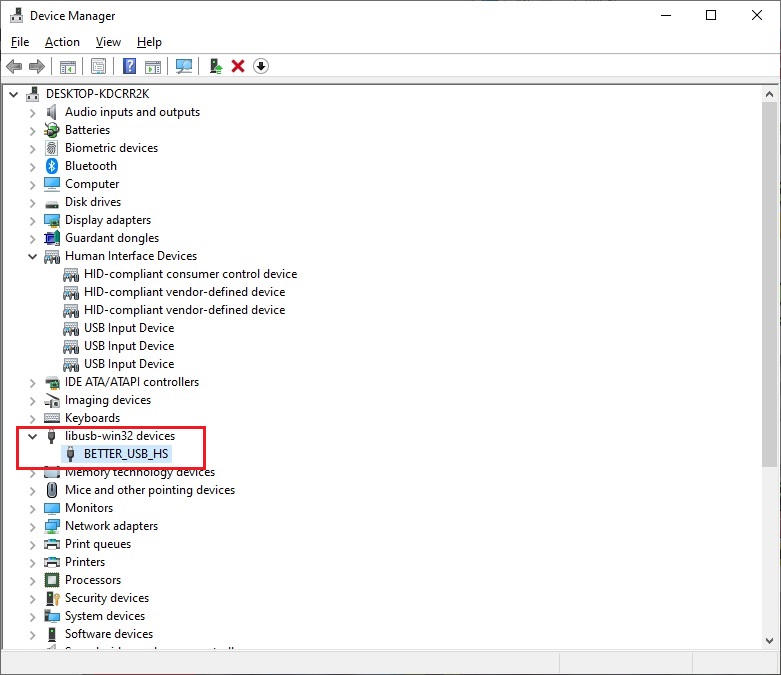Select DESKTOP-KDCRR2K computer name
The width and height of the screenshot is (781, 675).
[x=98, y=94]
